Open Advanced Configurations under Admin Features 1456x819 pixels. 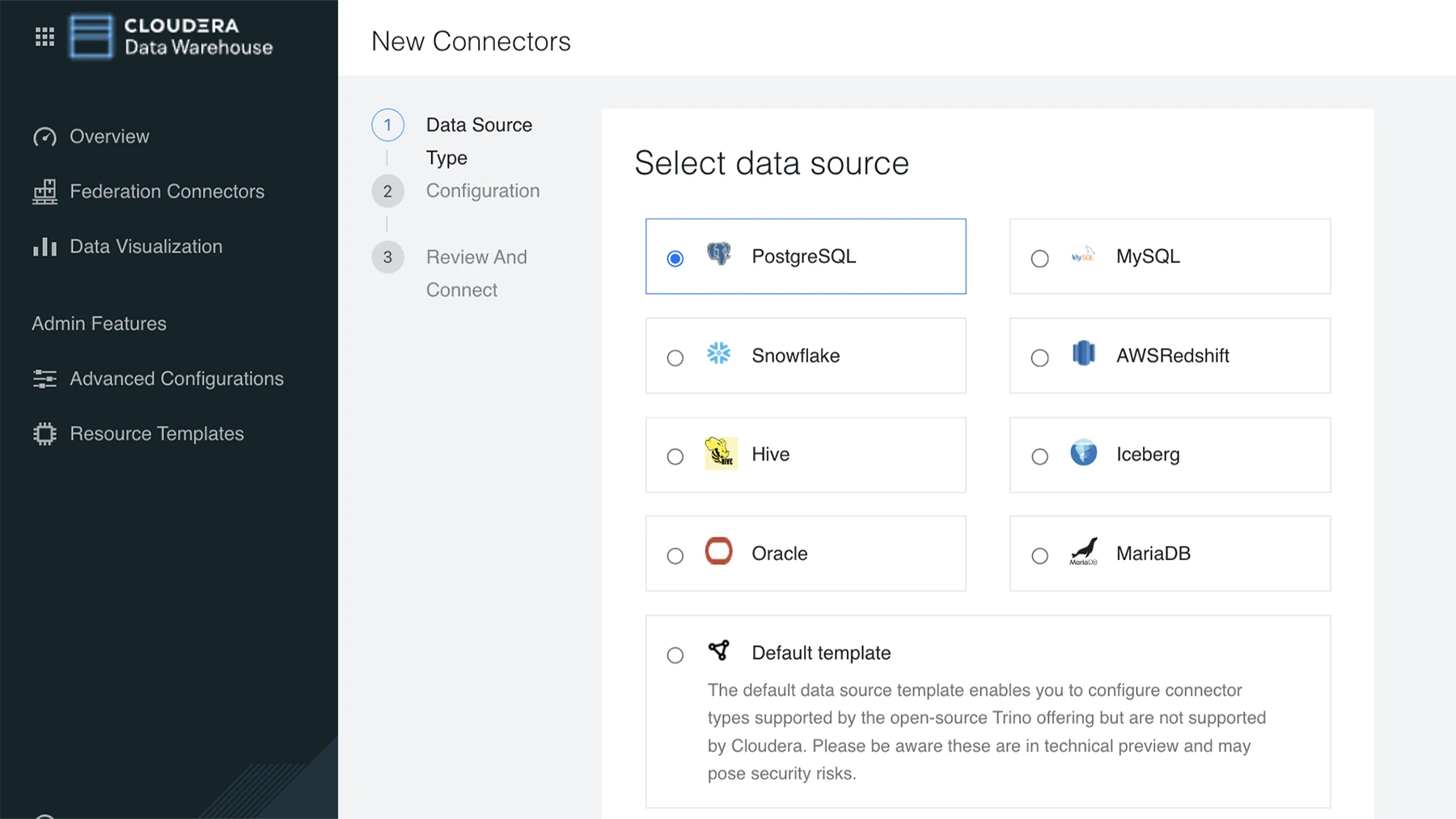click(x=176, y=378)
